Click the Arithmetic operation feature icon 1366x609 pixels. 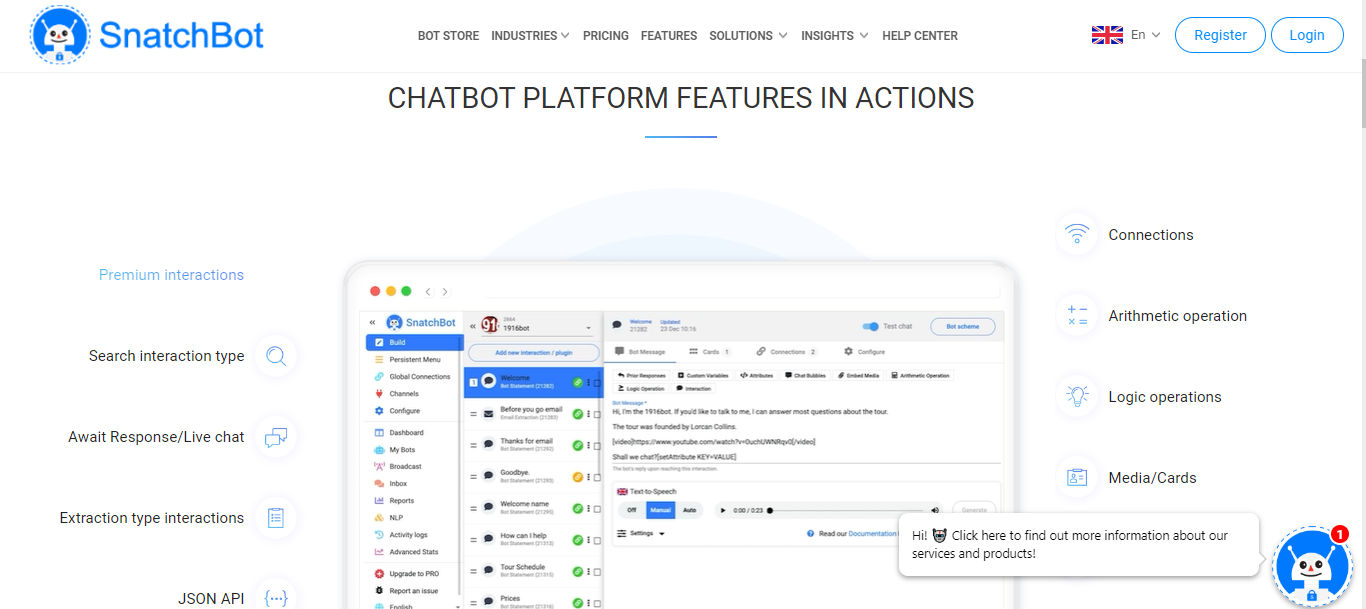(x=1077, y=315)
